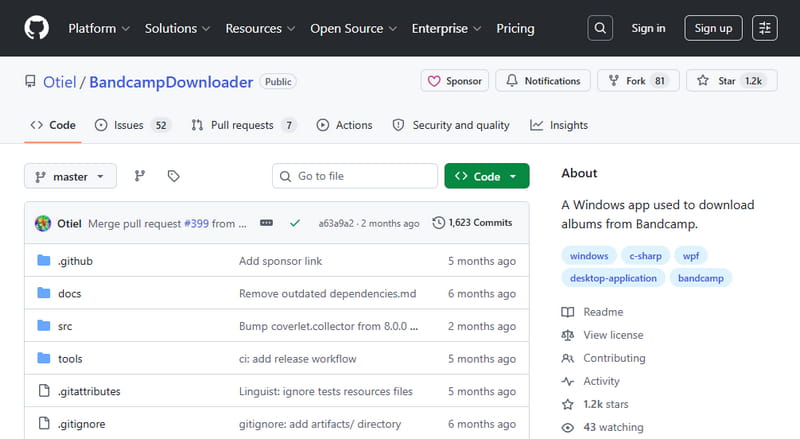
Task: Open the BandcampDownloader repository link
Action: [x=171, y=82]
